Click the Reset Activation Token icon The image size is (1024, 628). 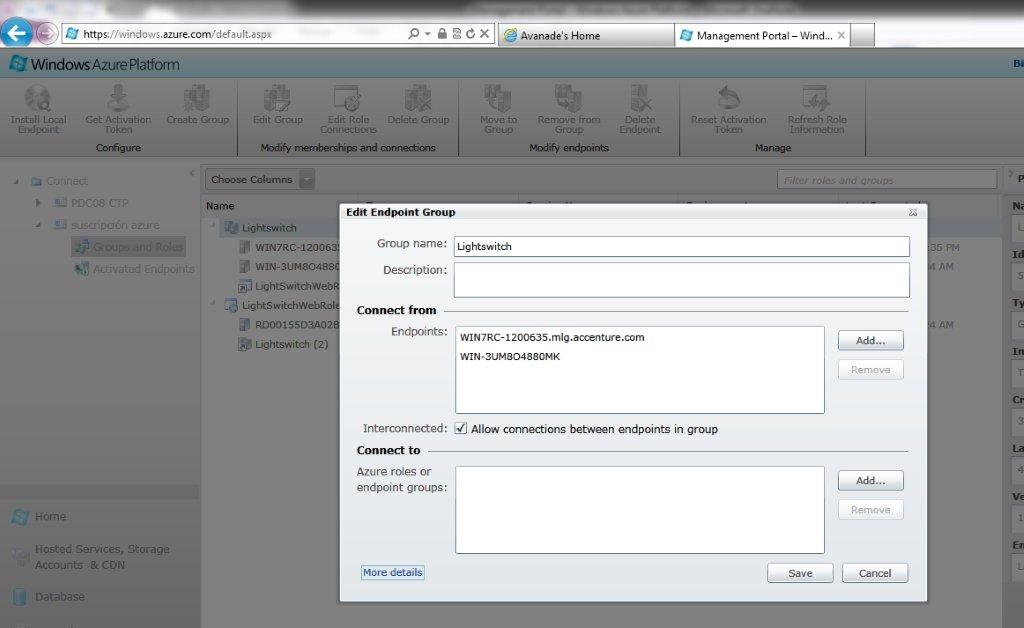point(728,98)
